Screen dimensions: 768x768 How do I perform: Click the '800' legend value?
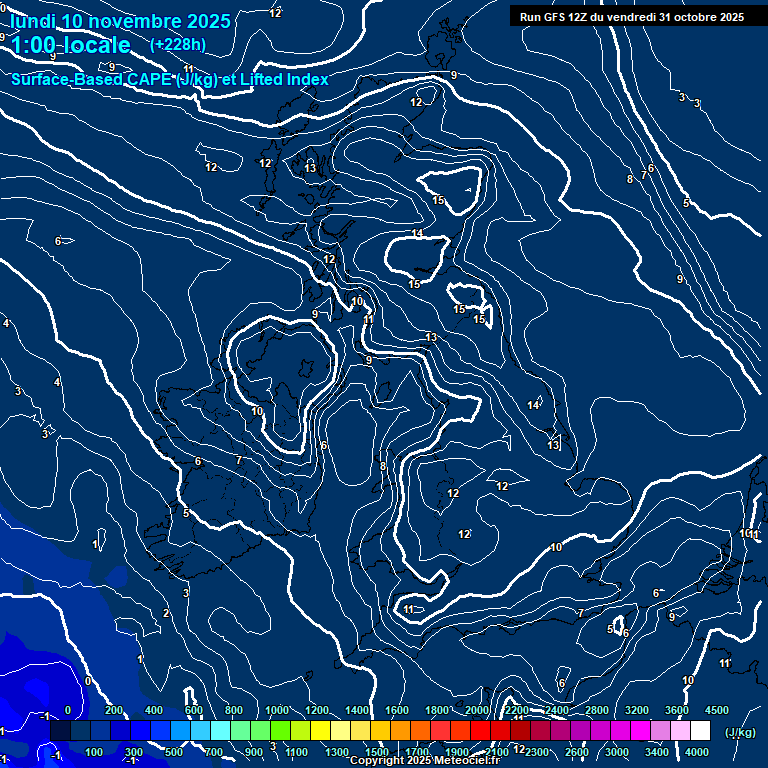[234, 710]
